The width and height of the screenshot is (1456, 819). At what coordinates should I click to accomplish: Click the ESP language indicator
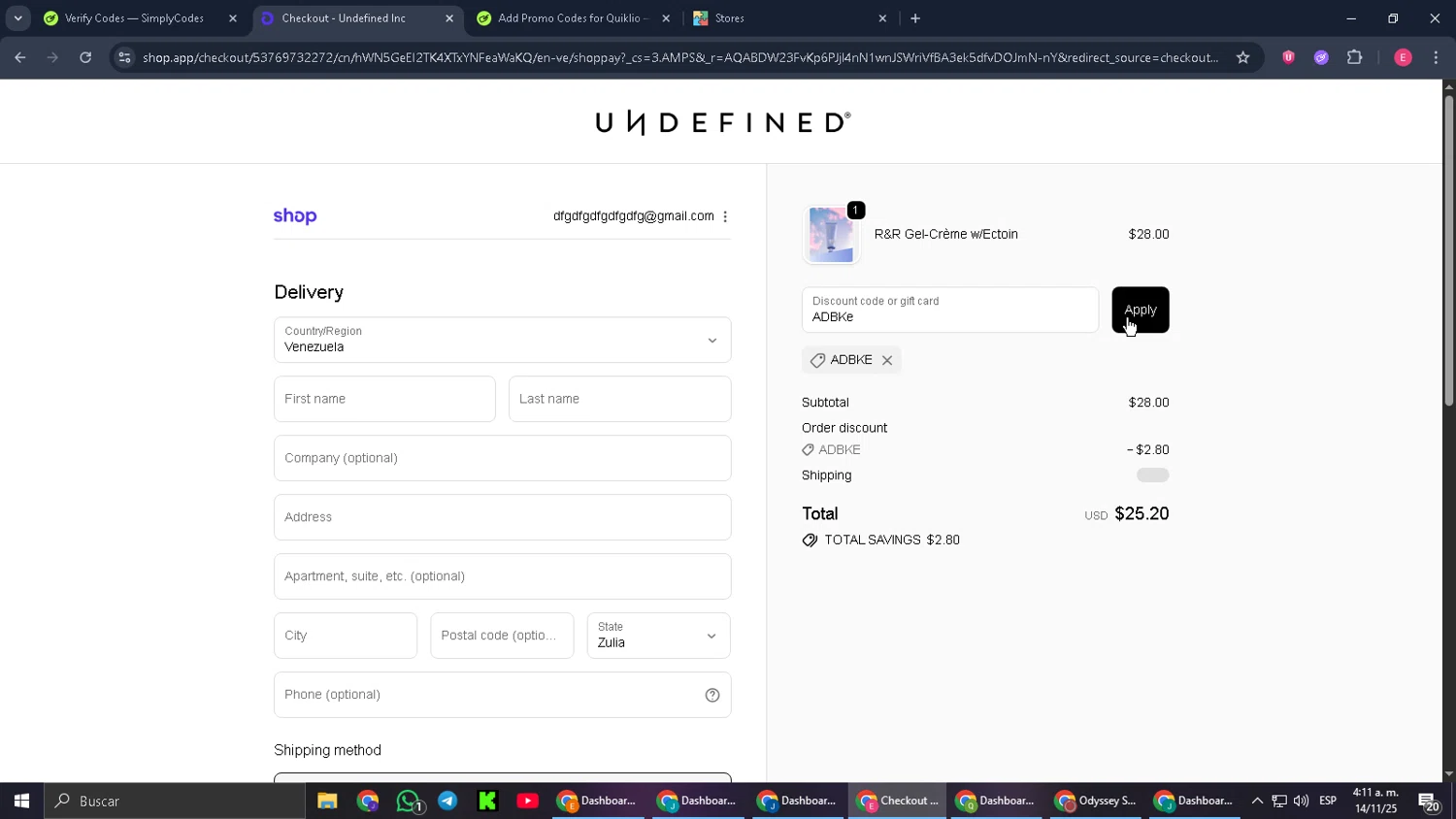pos(1328,801)
